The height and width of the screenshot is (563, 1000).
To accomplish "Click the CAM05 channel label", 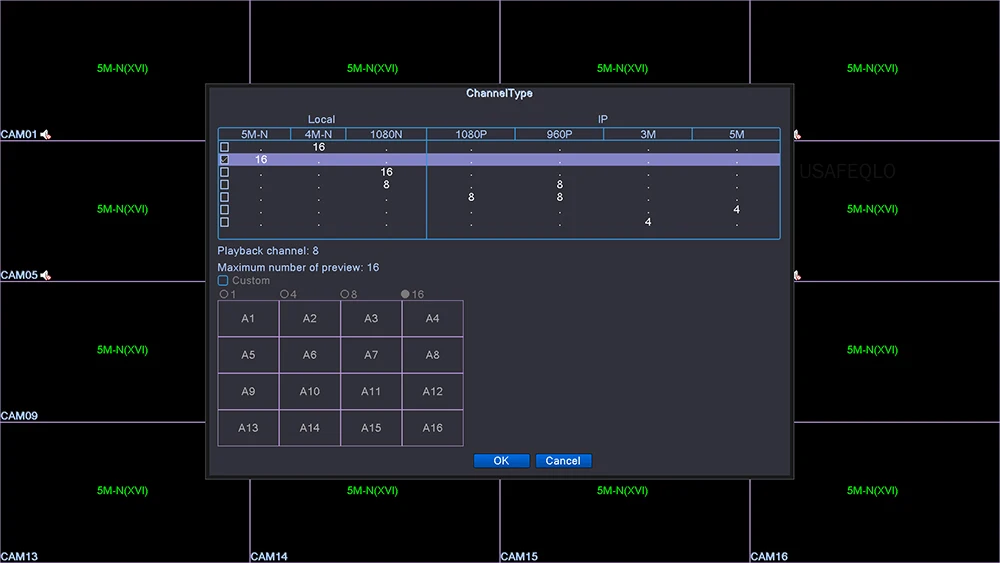I will coord(19,275).
